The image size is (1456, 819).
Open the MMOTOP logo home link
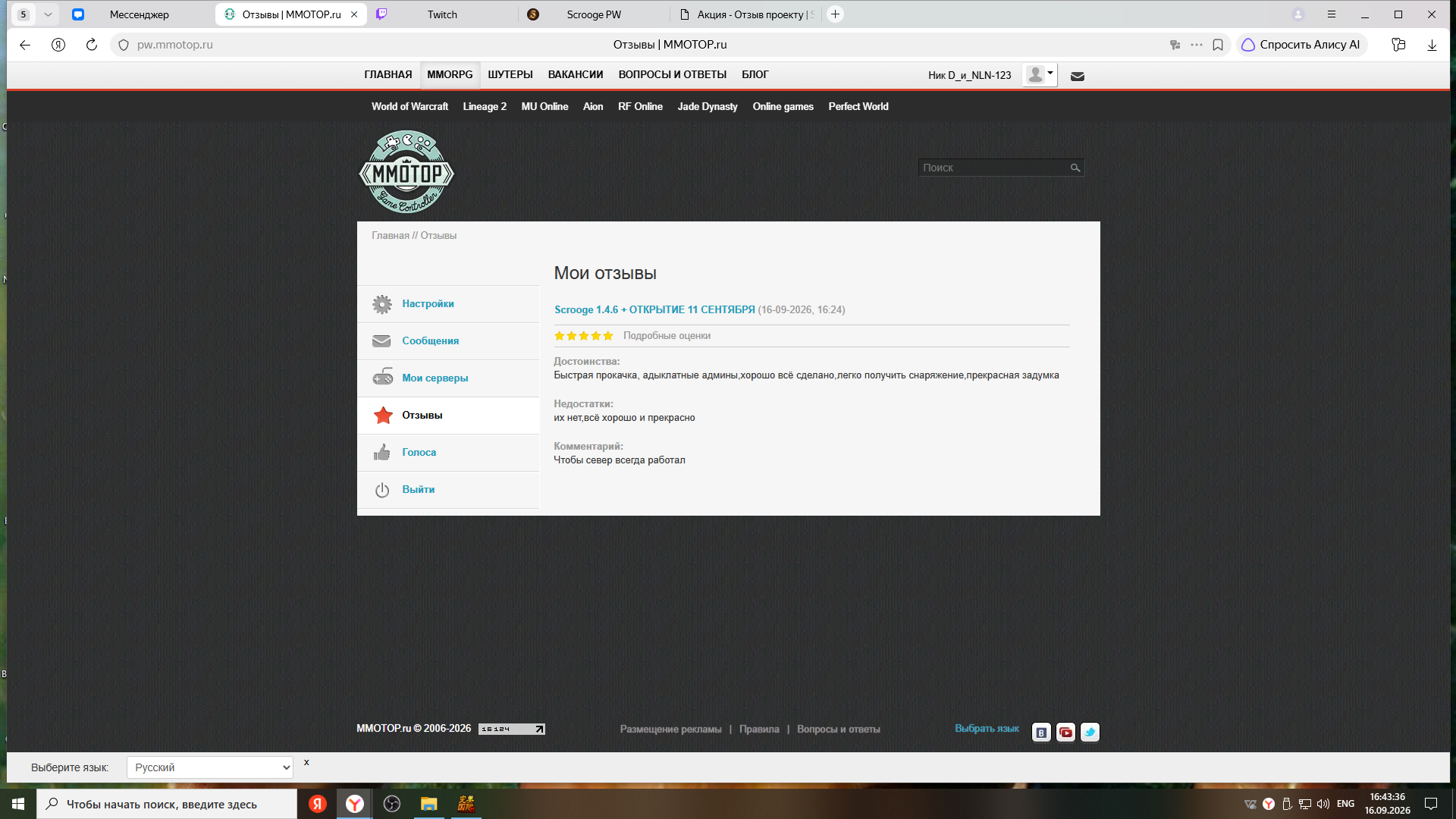click(406, 172)
